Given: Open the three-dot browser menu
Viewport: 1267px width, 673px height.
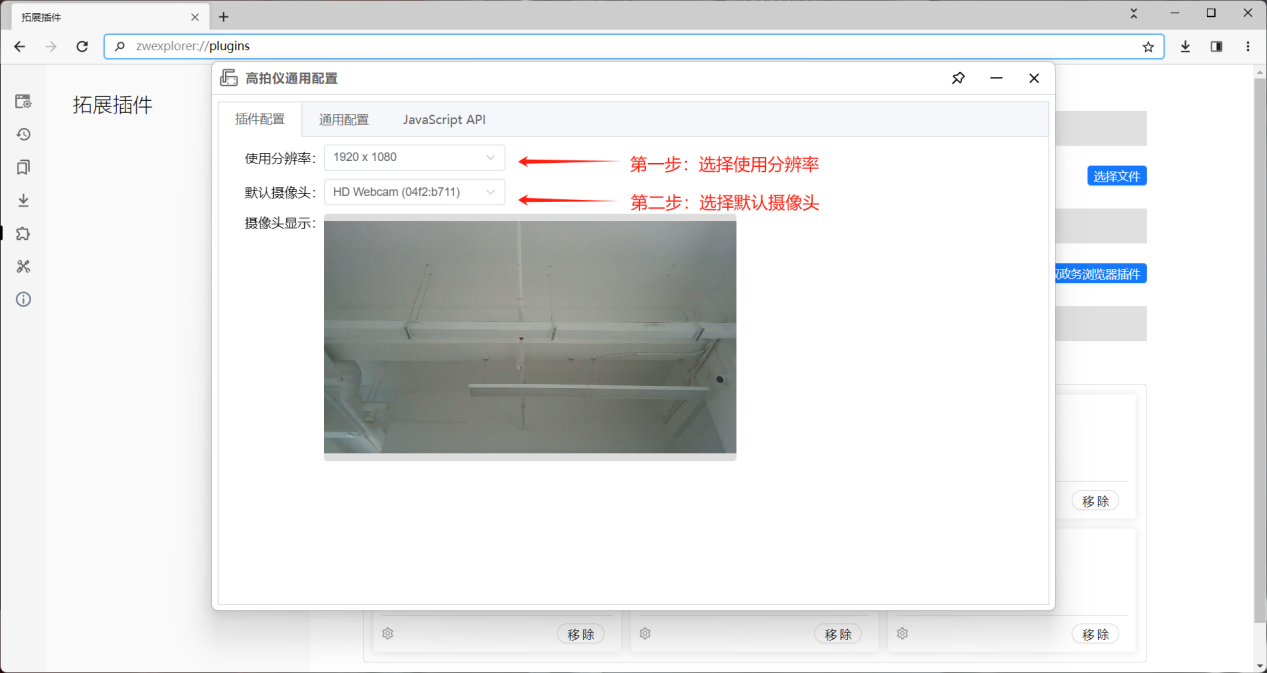Looking at the screenshot, I should pos(1248,46).
